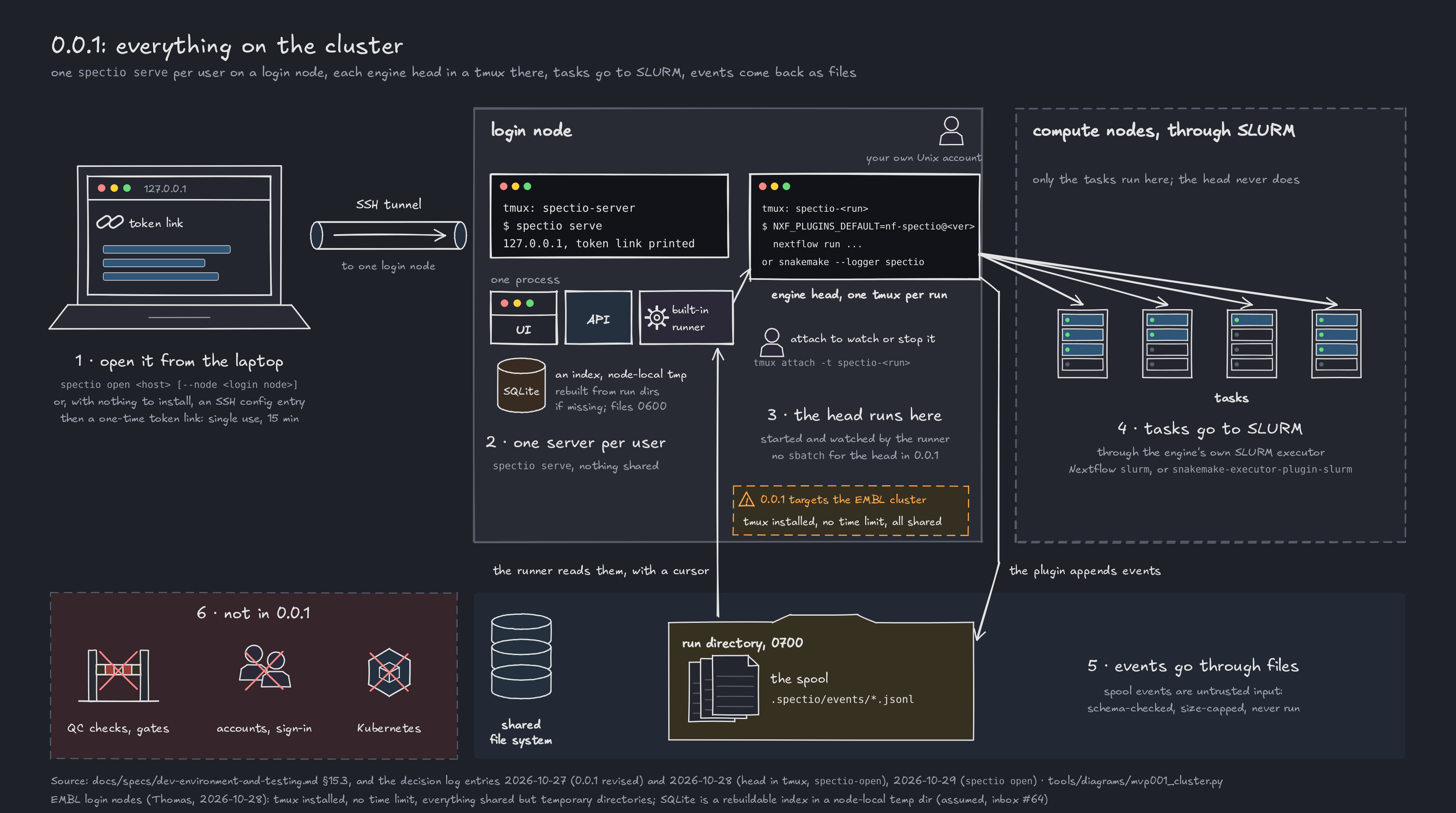
Task: Click "started and watched by the runner"
Action: click(x=855, y=439)
